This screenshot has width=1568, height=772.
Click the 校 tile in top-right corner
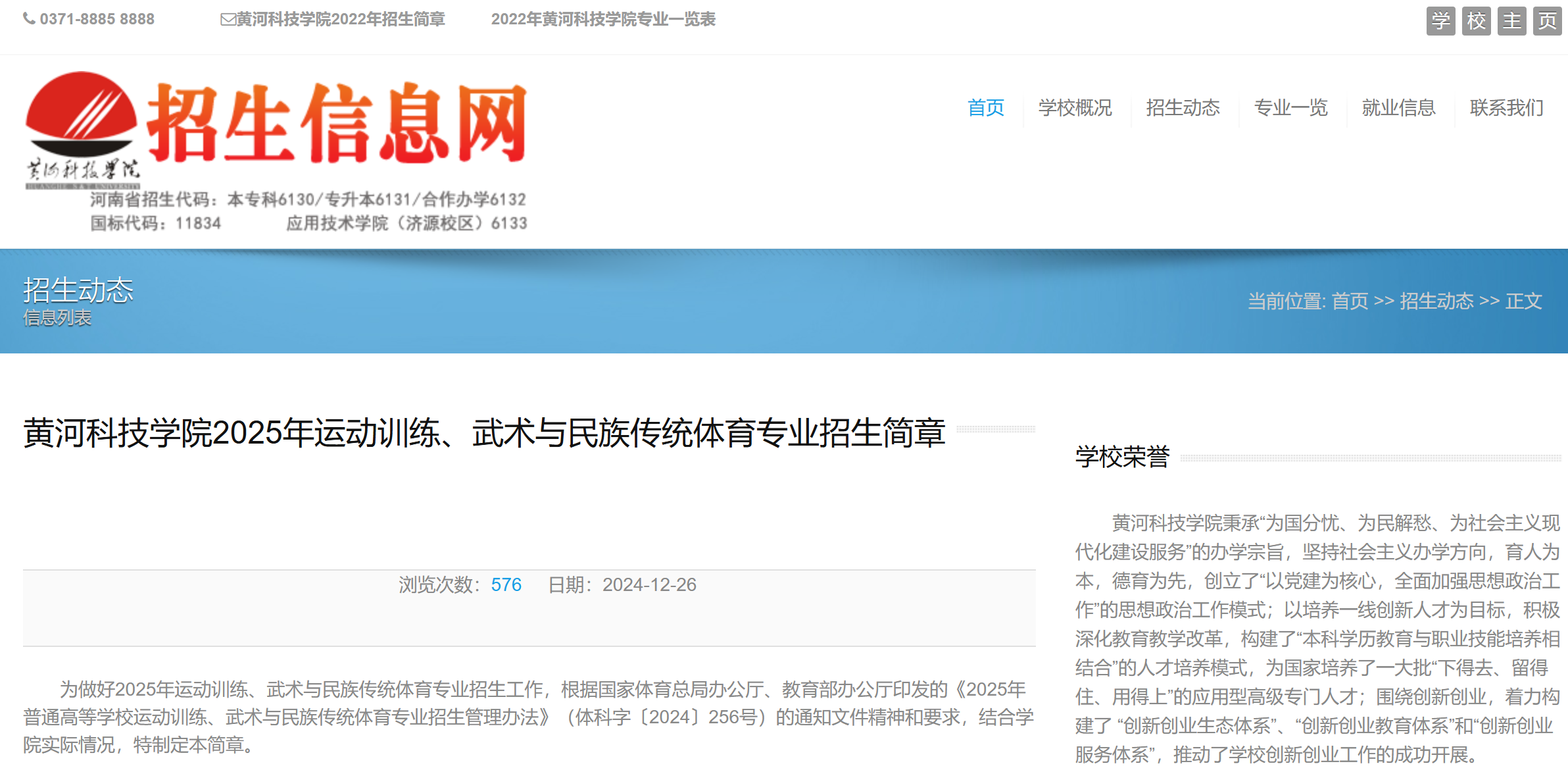coord(1476,21)
